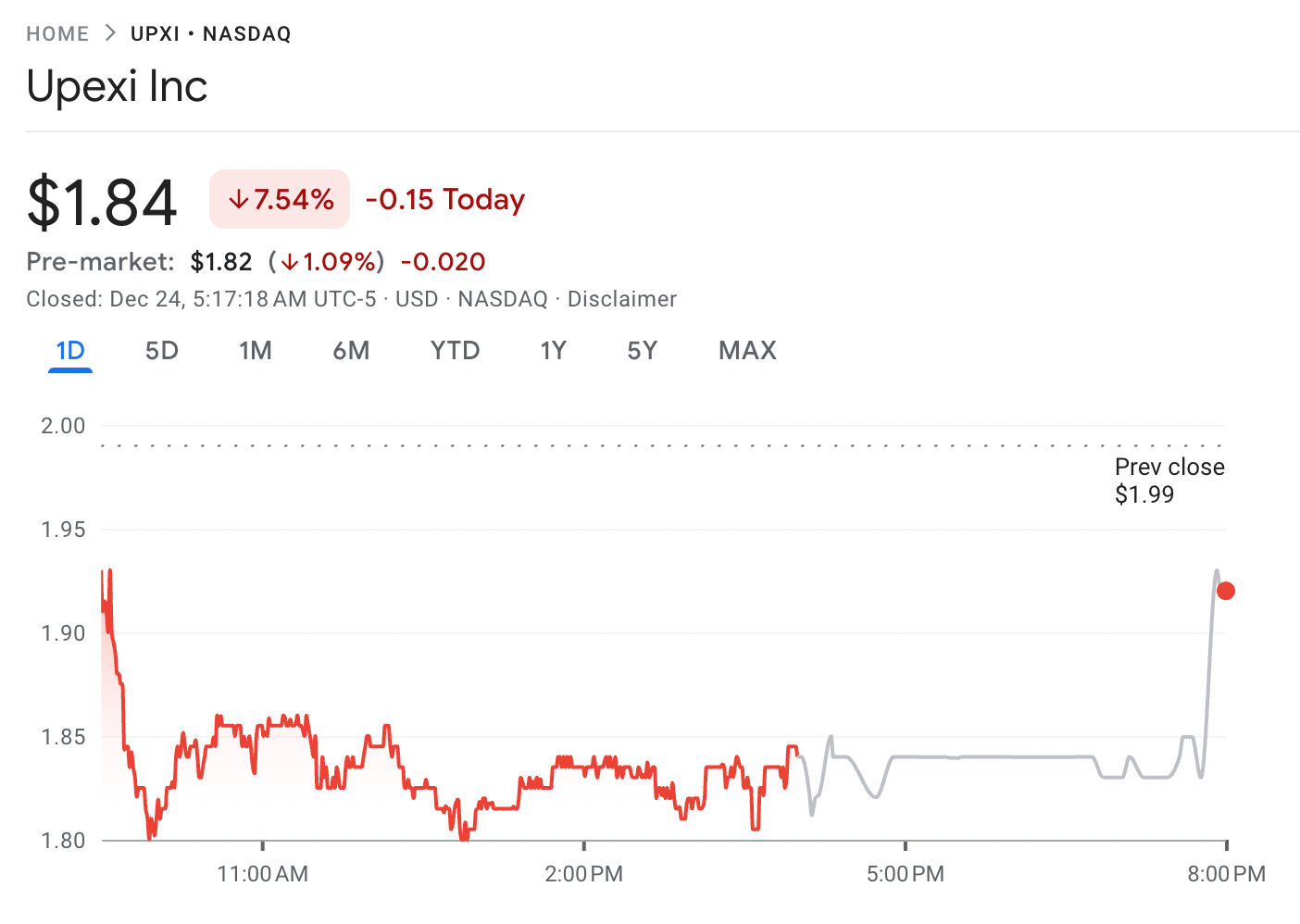Switch to the 5D chart view
This screenshot has width=1300, height=924.
161,350
